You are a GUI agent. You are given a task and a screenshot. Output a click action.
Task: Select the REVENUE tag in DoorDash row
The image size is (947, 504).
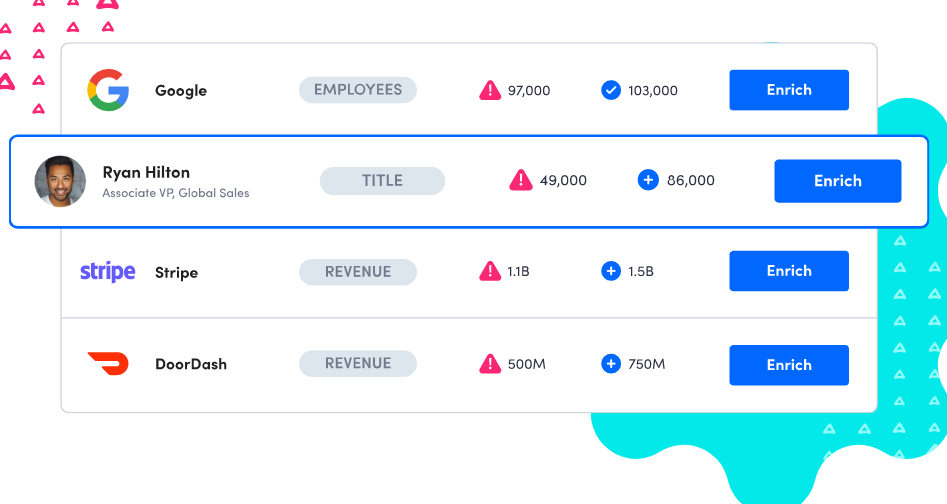click(x=358, y=363)
